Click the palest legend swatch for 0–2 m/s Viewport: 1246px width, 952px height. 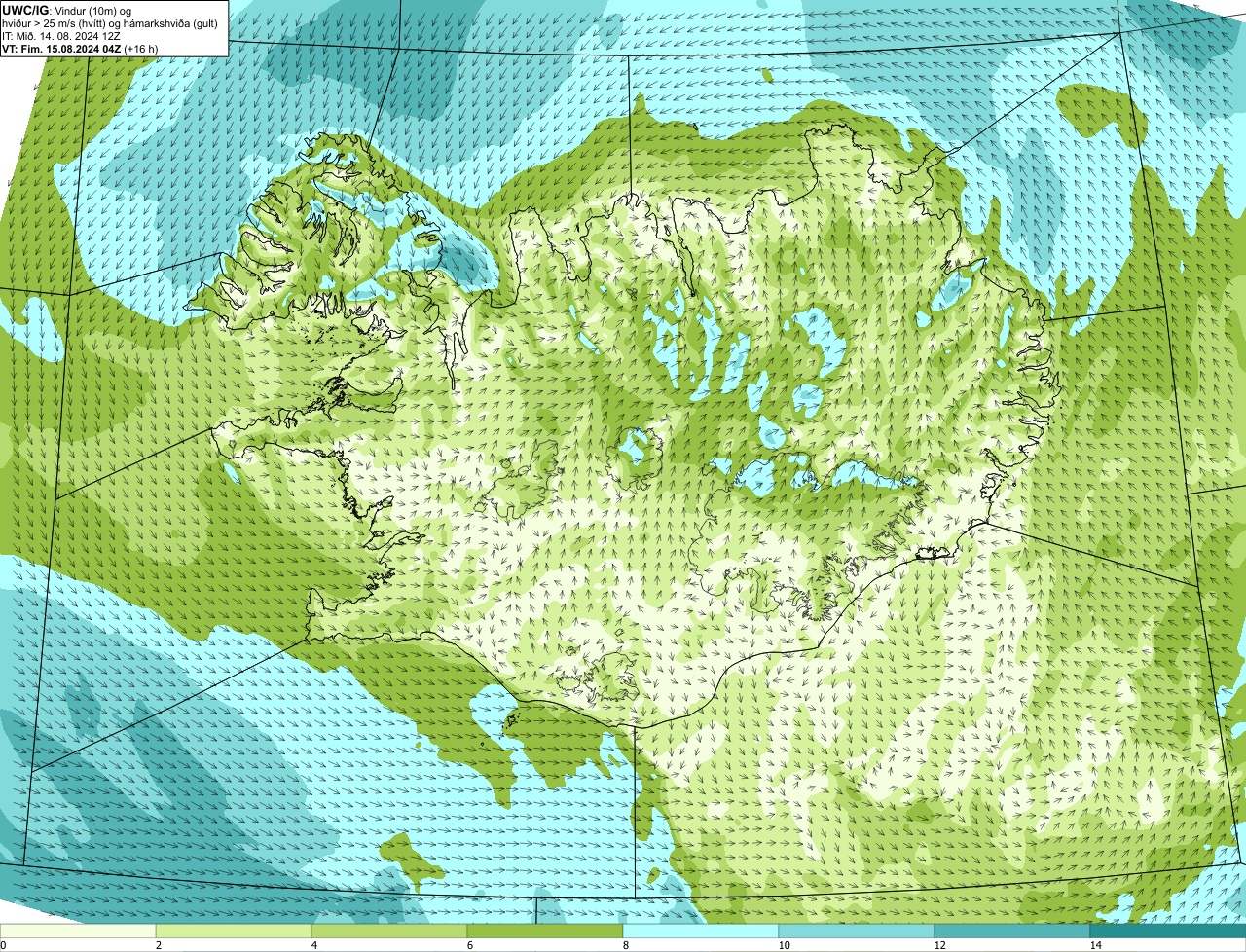[x=78, y=931]
